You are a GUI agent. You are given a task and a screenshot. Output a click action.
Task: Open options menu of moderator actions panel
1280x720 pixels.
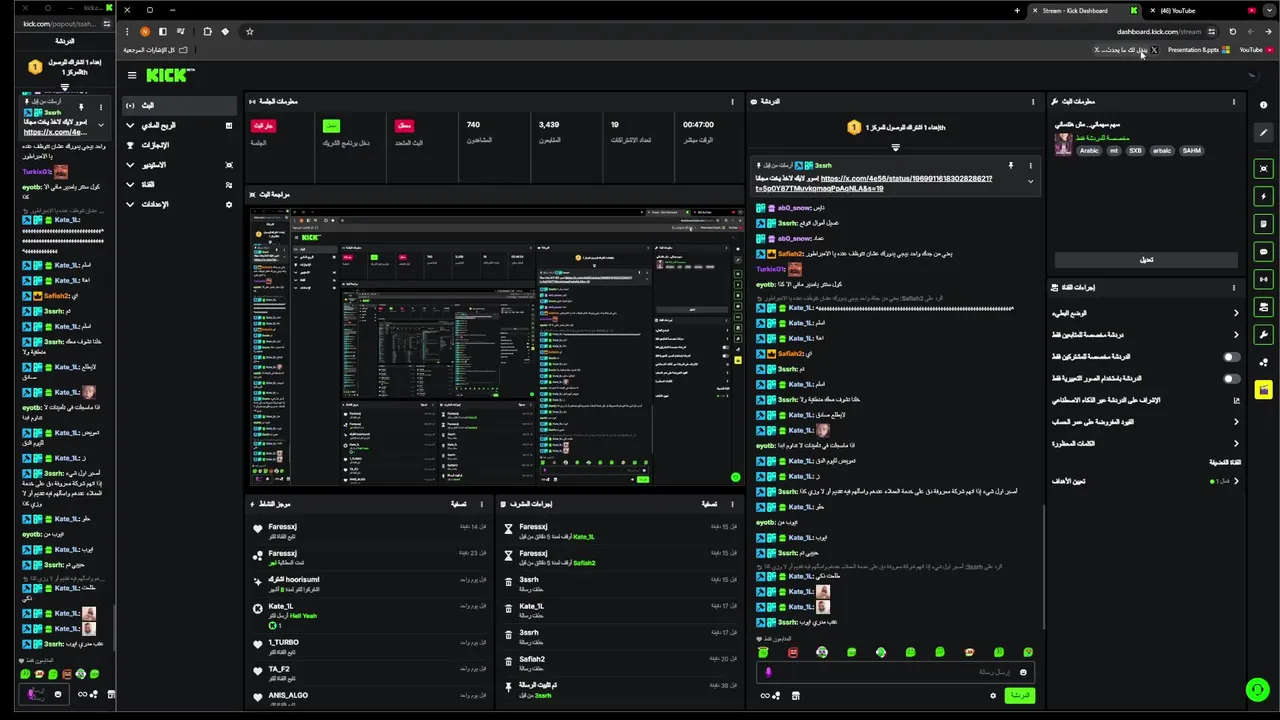(734, 504)
